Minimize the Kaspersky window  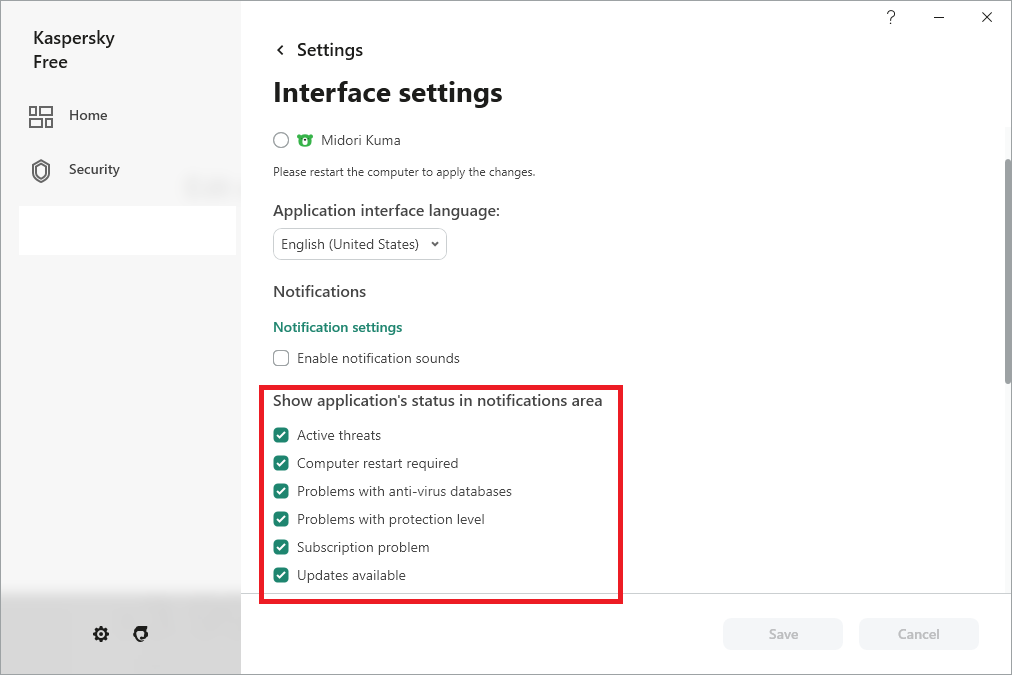click(x=939, y=17)
